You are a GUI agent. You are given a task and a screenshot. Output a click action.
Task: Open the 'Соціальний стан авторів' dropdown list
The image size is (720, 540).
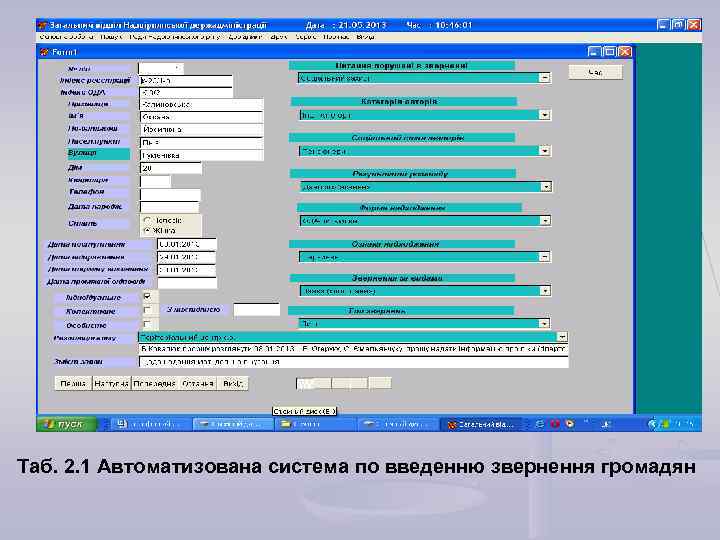click(x=544, y=151)
